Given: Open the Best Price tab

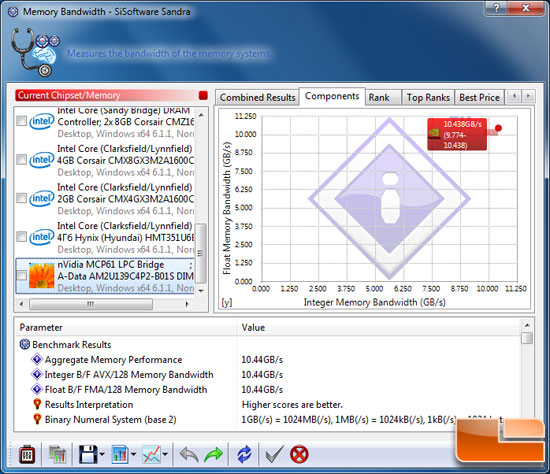Looking at the screenshot, I should pos(479,98).
